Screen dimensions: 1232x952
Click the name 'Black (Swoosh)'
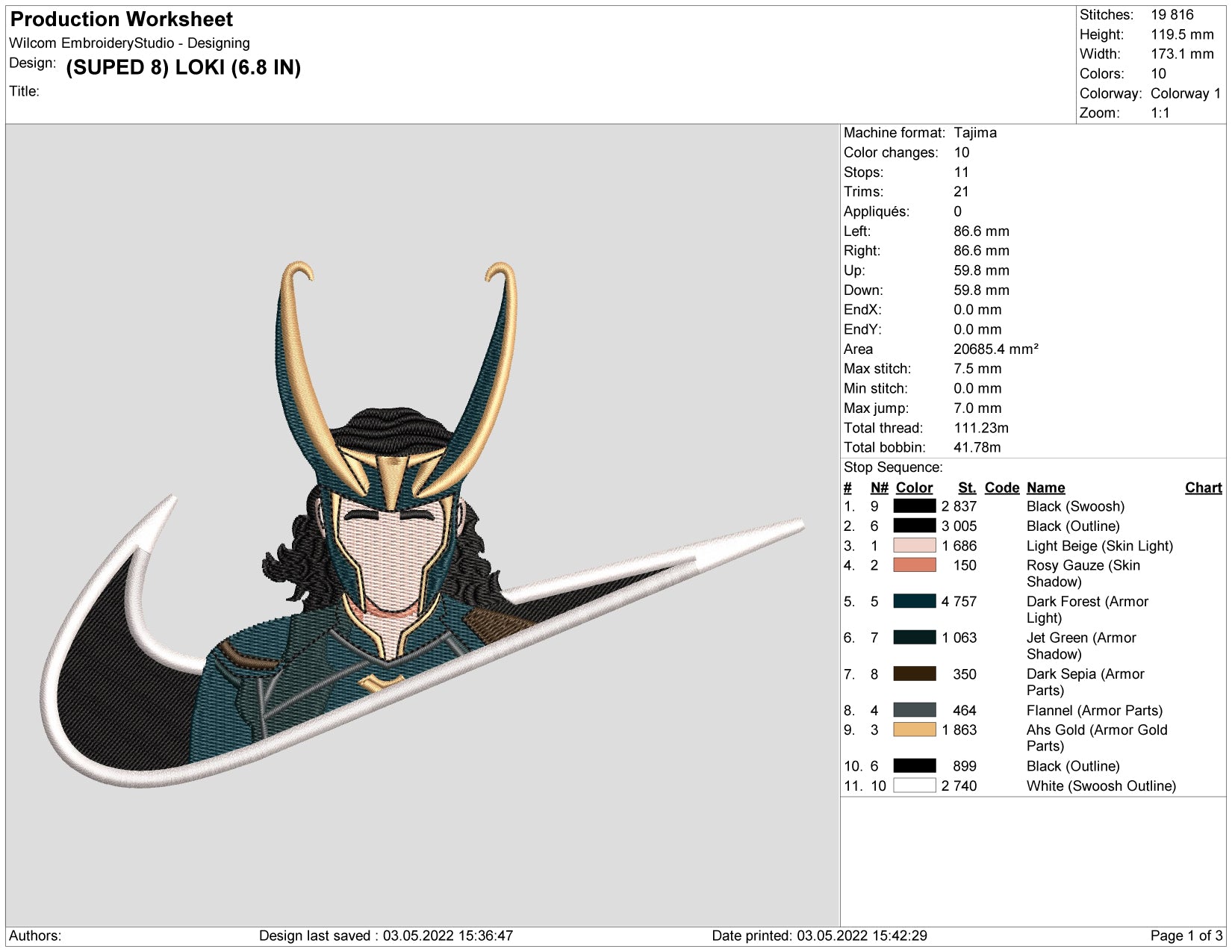click(1075, 506)
